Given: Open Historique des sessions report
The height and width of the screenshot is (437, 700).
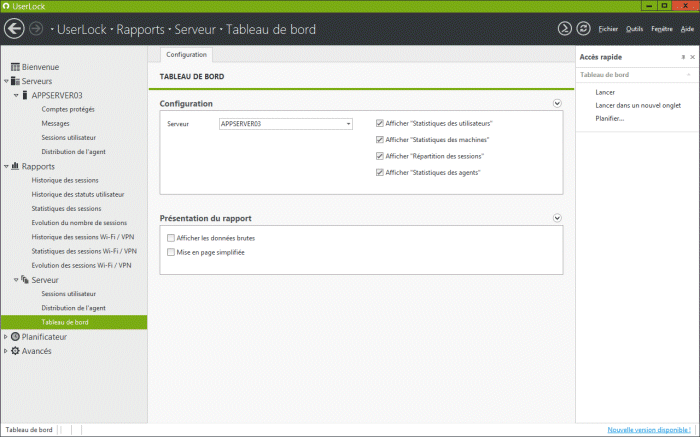Looking at the screenshot, I should point(65,180).
